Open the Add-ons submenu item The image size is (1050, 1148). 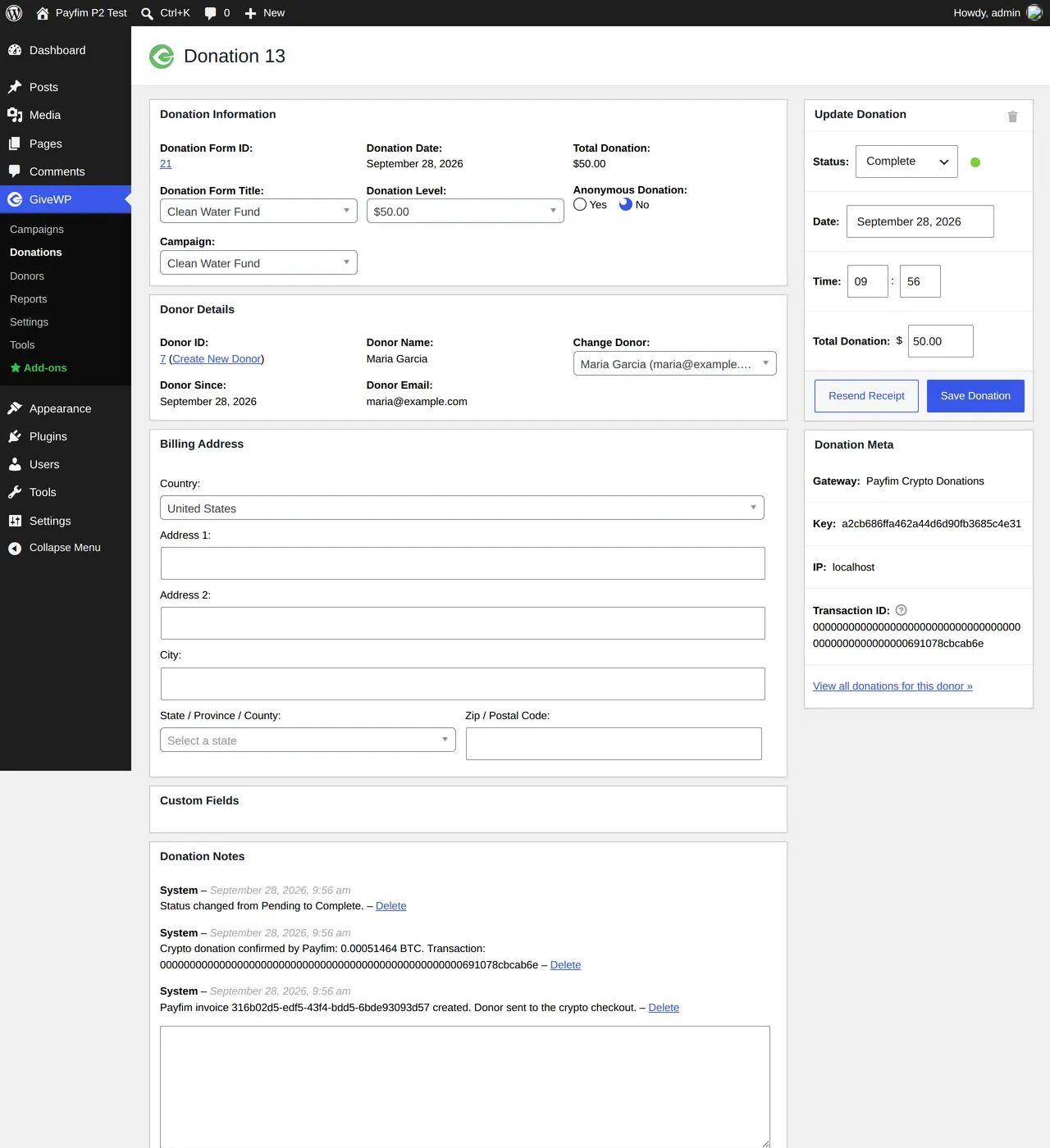(39, 368)
